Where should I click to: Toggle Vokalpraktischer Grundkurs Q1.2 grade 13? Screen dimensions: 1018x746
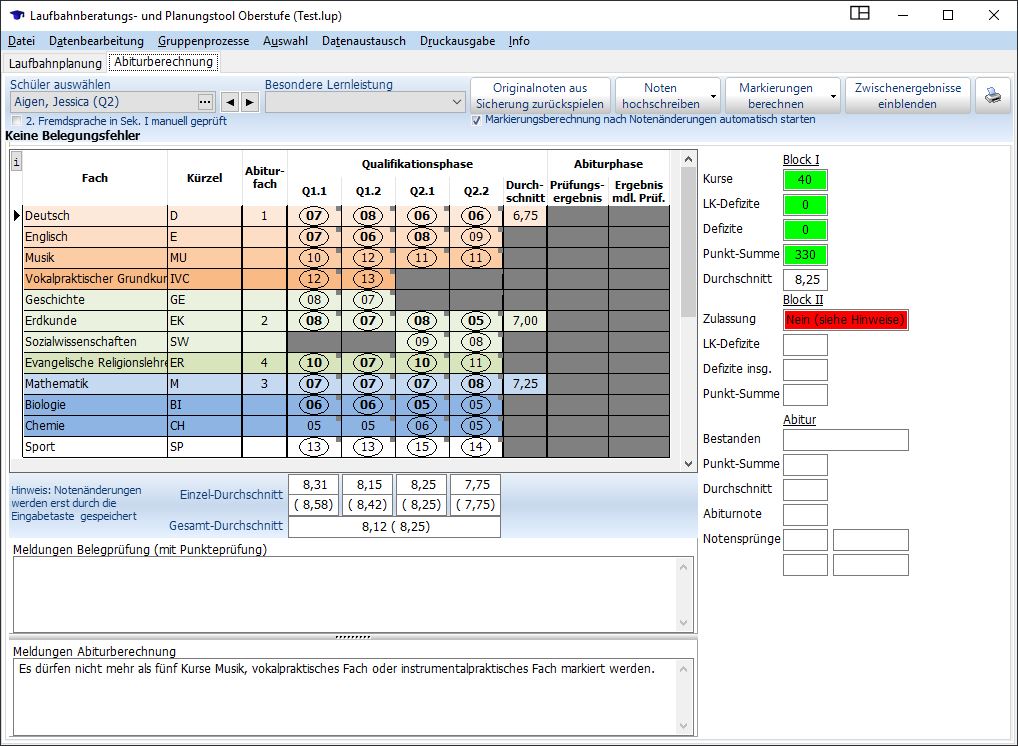[368, 279]
